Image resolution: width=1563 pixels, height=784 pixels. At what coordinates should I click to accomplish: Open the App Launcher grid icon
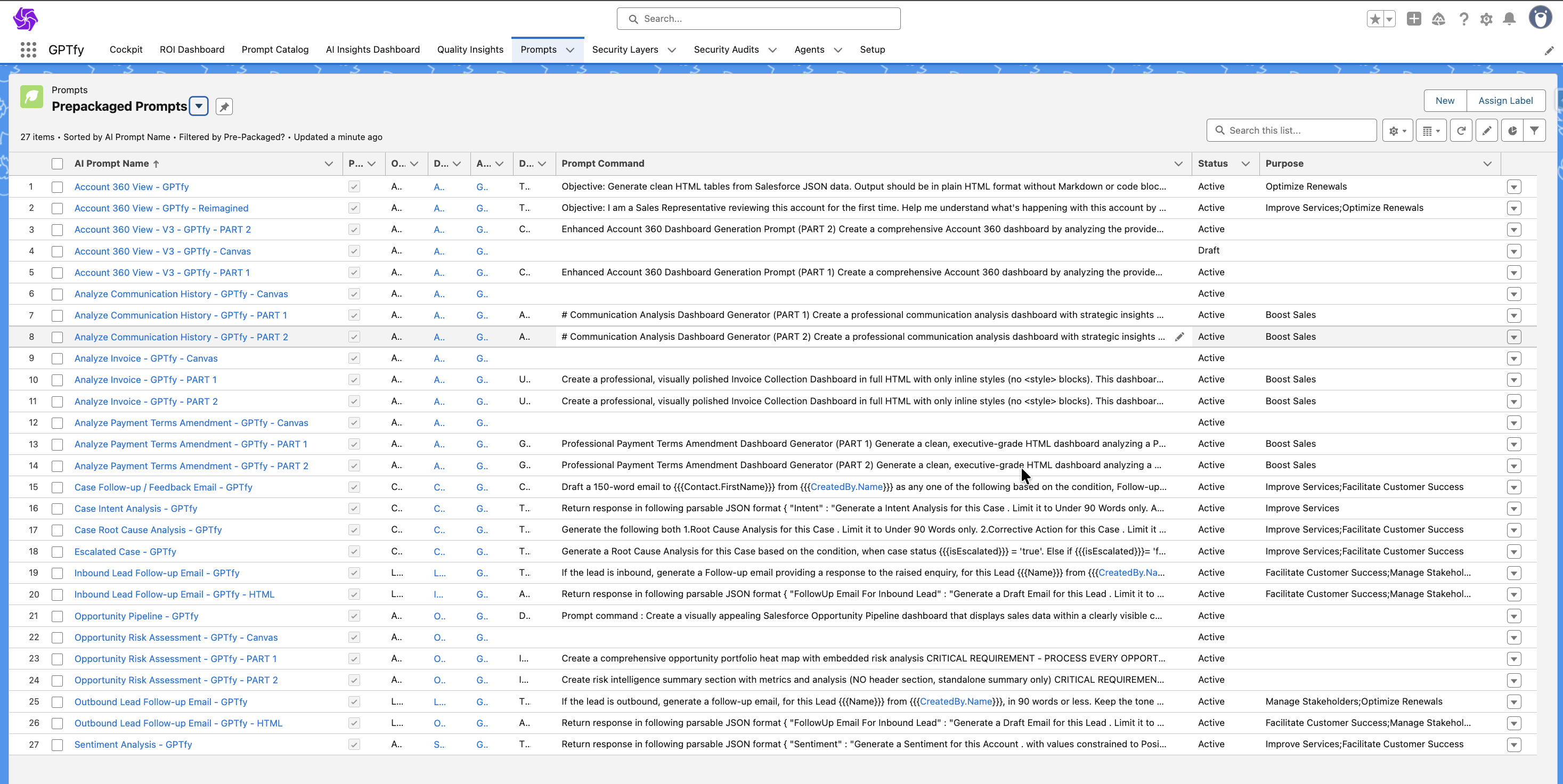(28, 50)
